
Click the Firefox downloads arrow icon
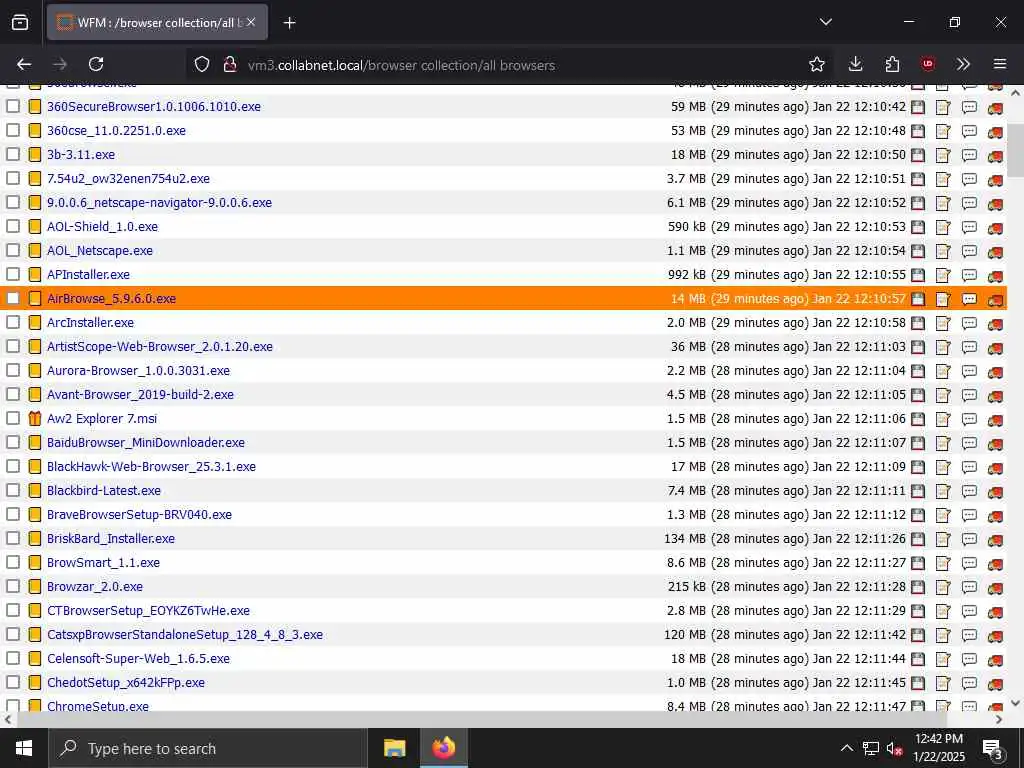click(x=855, y=64)
